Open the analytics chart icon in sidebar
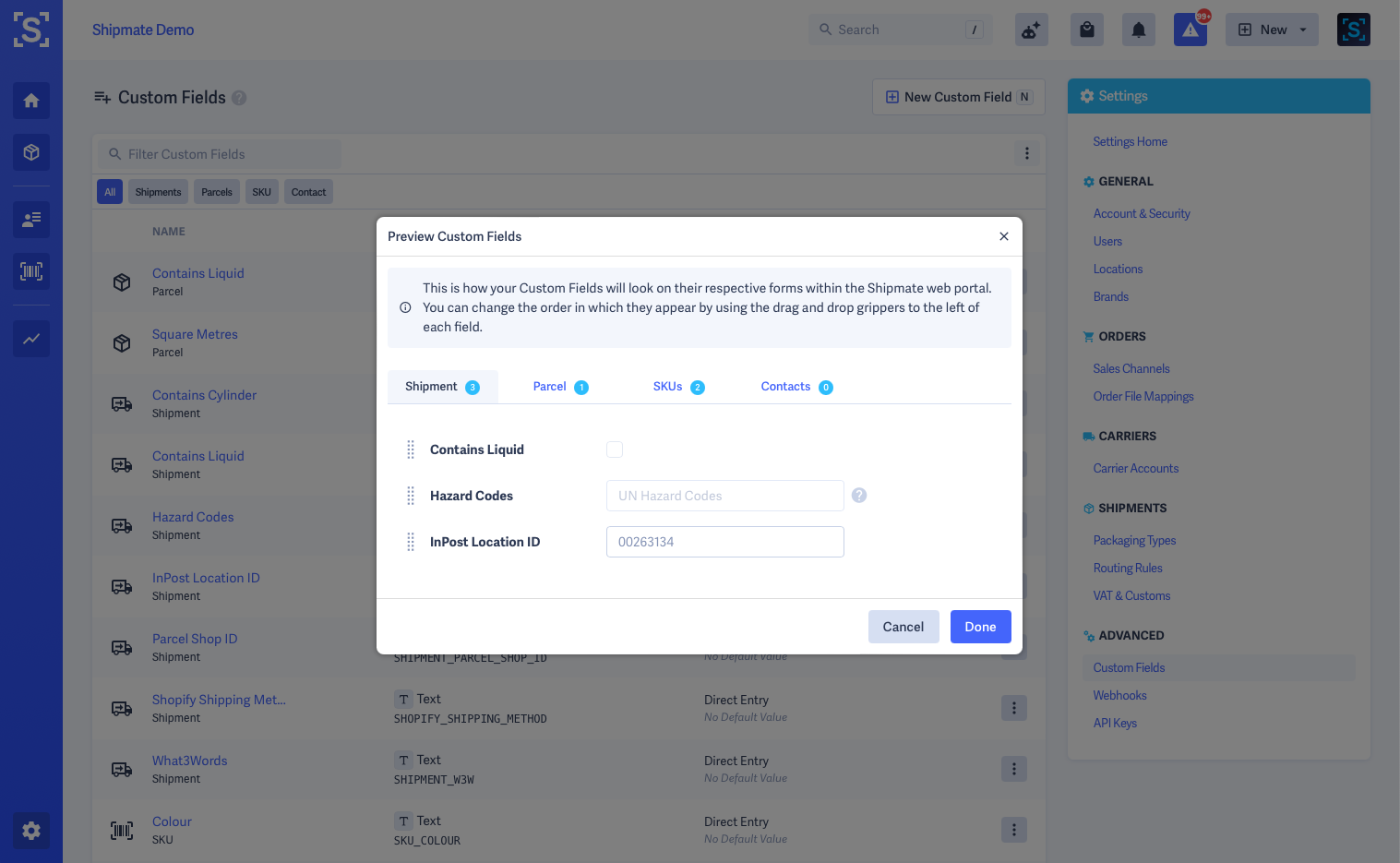 pos(31,339)
